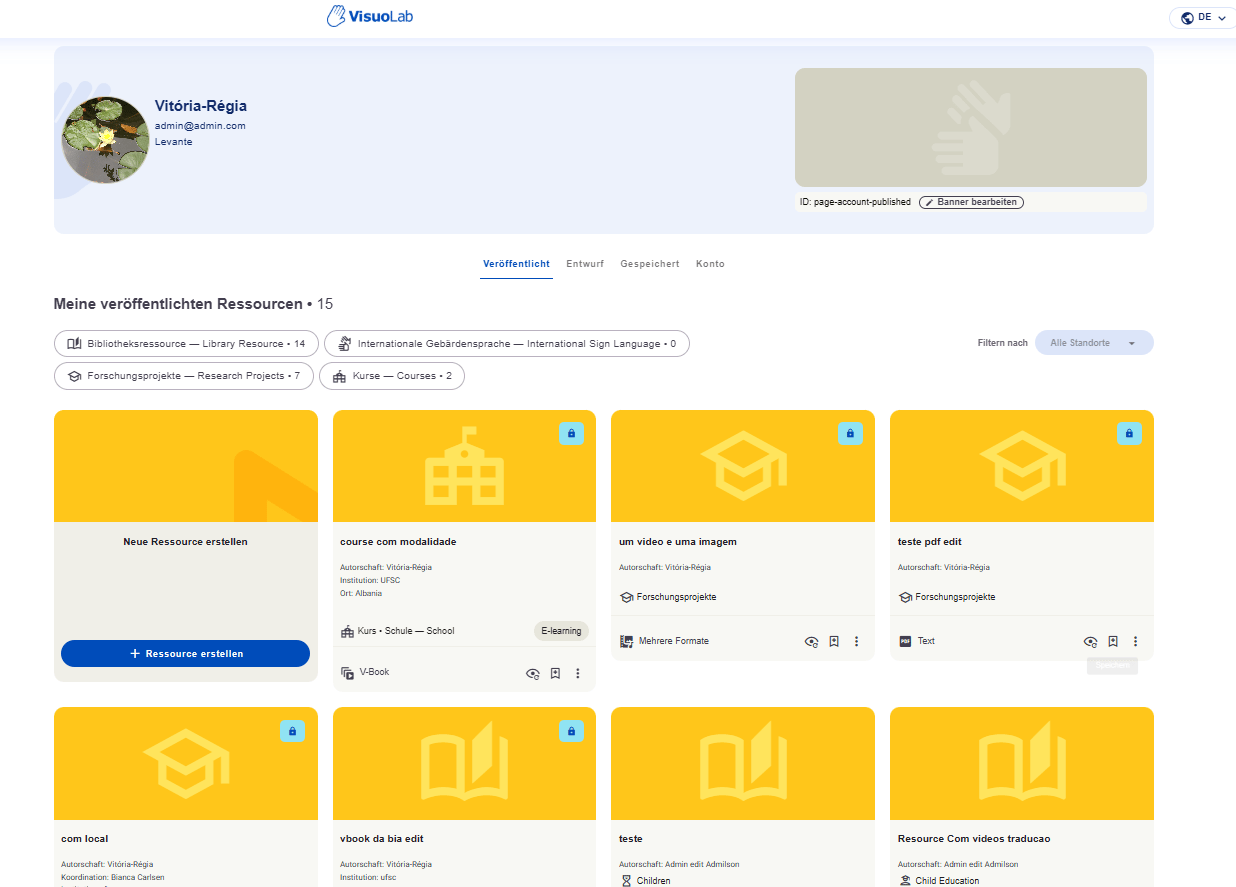Image resolution: width=1236 pixels, height=887 pixels.
Task: Click open book thumbnail of Resource Com videos traducao
Action: 1022,764
